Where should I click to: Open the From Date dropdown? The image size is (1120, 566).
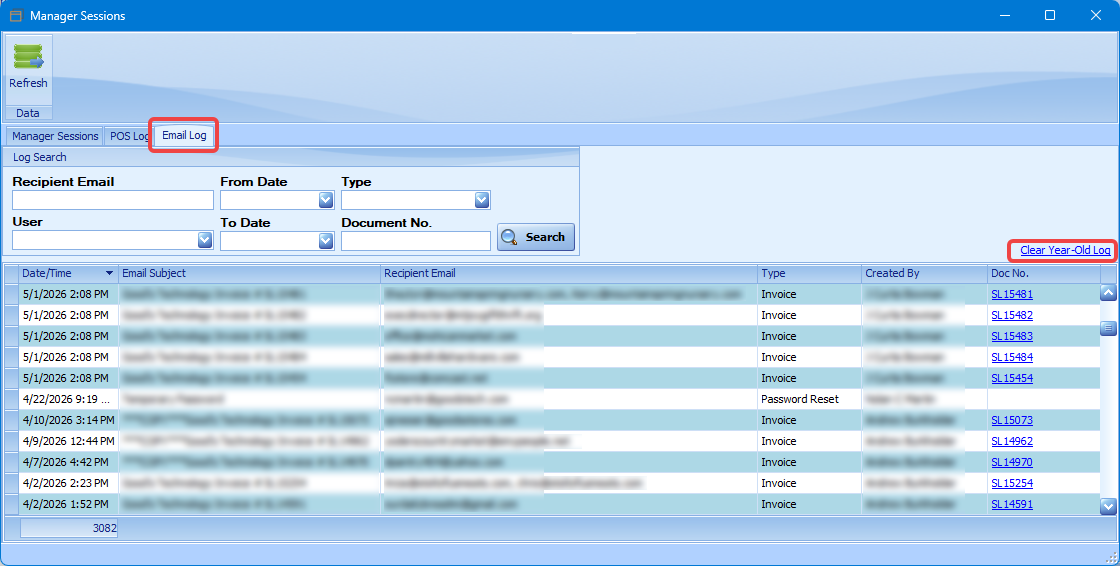[x=326, y=200]
